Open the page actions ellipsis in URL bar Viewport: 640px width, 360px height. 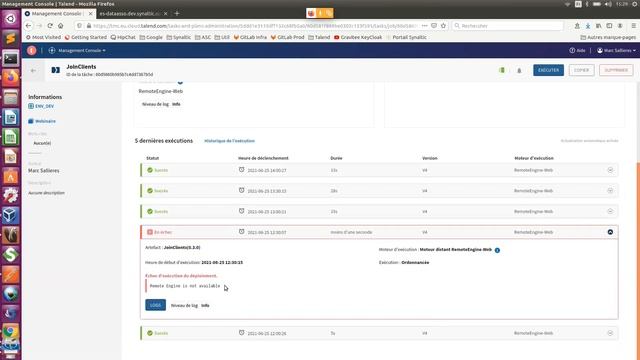pyautogui.click(x=424, y=26)
